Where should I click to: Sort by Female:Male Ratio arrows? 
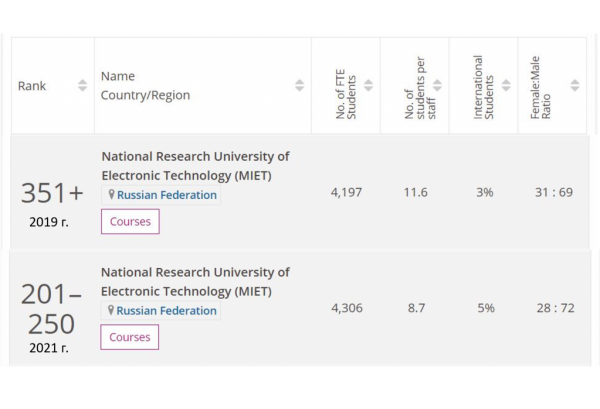coord(574,85)
